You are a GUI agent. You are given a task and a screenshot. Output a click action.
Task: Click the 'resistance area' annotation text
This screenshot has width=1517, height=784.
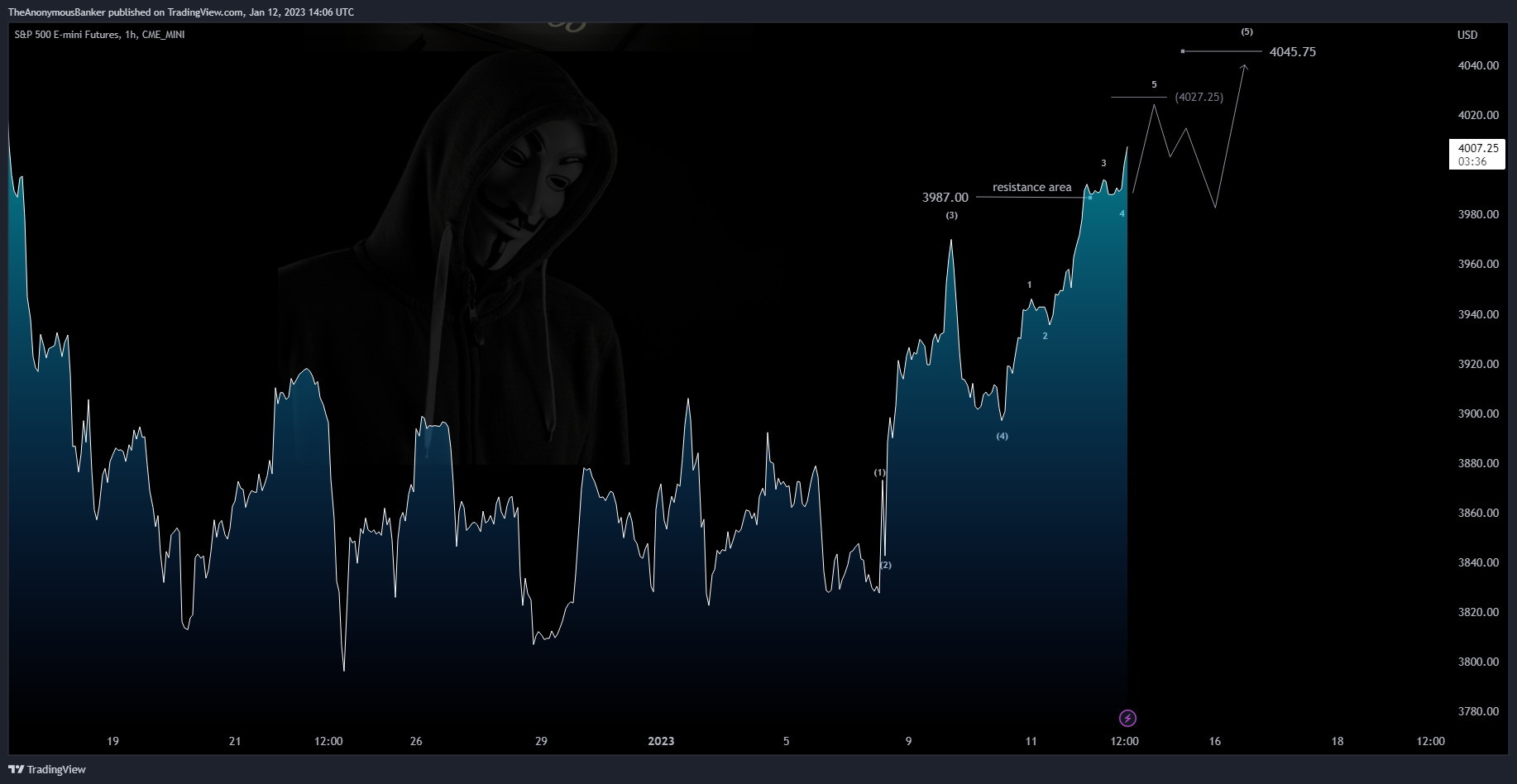click(x=1031, y=187)
